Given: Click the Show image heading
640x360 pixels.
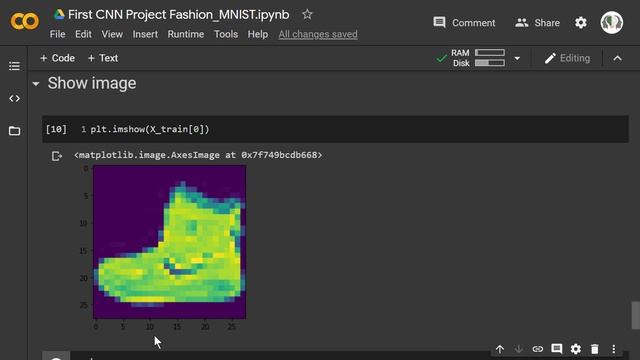Looking at the screenshot, I should (92, 83).
